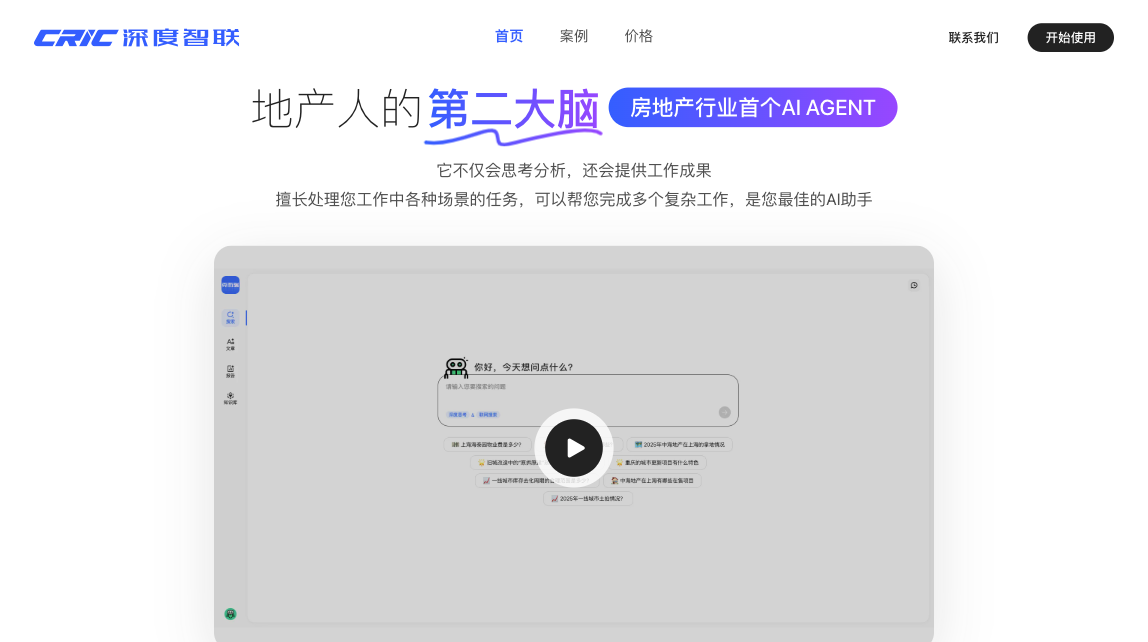Image resolution: width=1148 pixels, height=642 pixels.
Task: Click the blue app logo in preview sidebar
Action: point(230,285)
